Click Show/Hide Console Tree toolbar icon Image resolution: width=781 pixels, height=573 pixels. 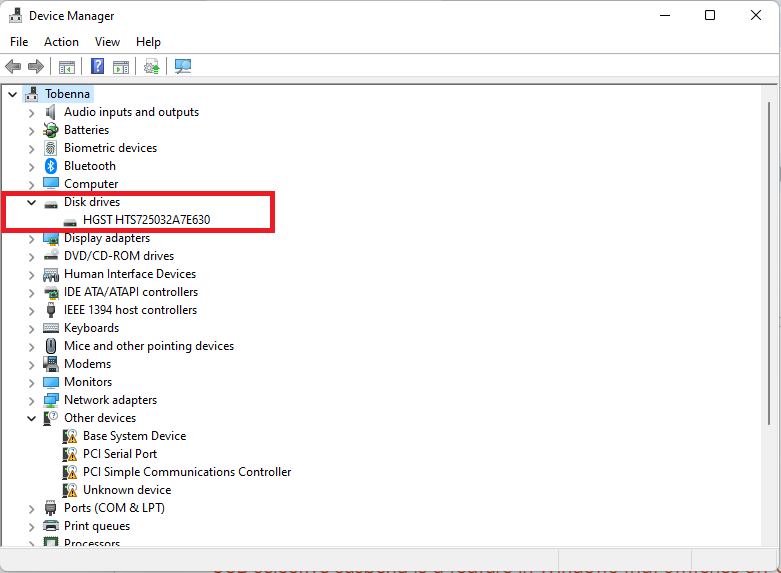[67, 66]
